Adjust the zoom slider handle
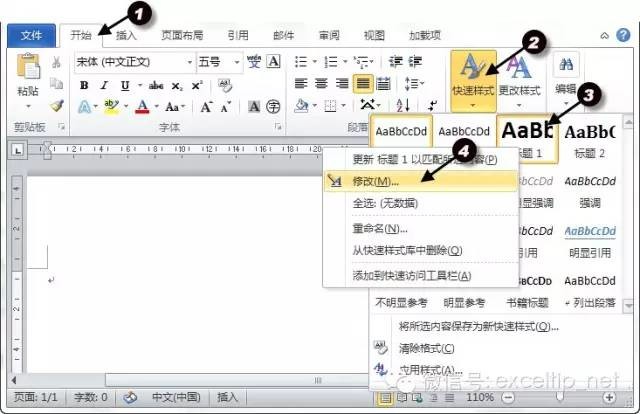Image resolution: width=640 pixels, height=414 pixels. (560, 396)
